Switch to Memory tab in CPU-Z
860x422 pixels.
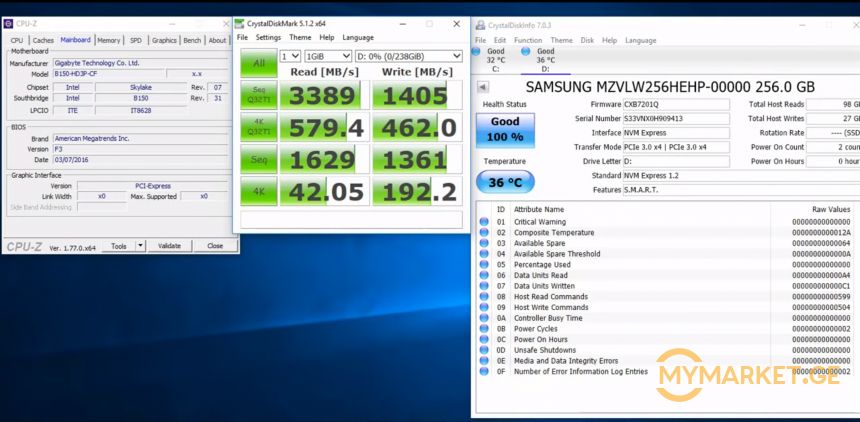pos(109,41)
